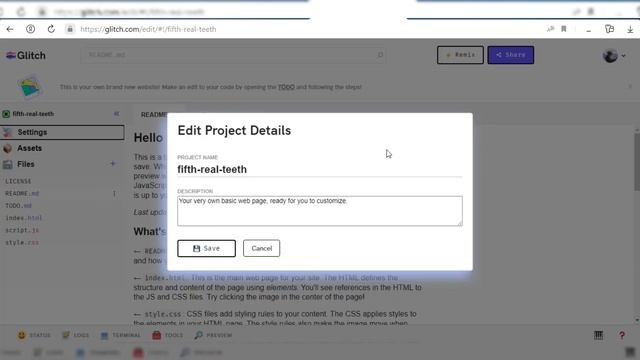Open the Share button
The height and width of the screenshot is (360, 640).
(510, 55)
